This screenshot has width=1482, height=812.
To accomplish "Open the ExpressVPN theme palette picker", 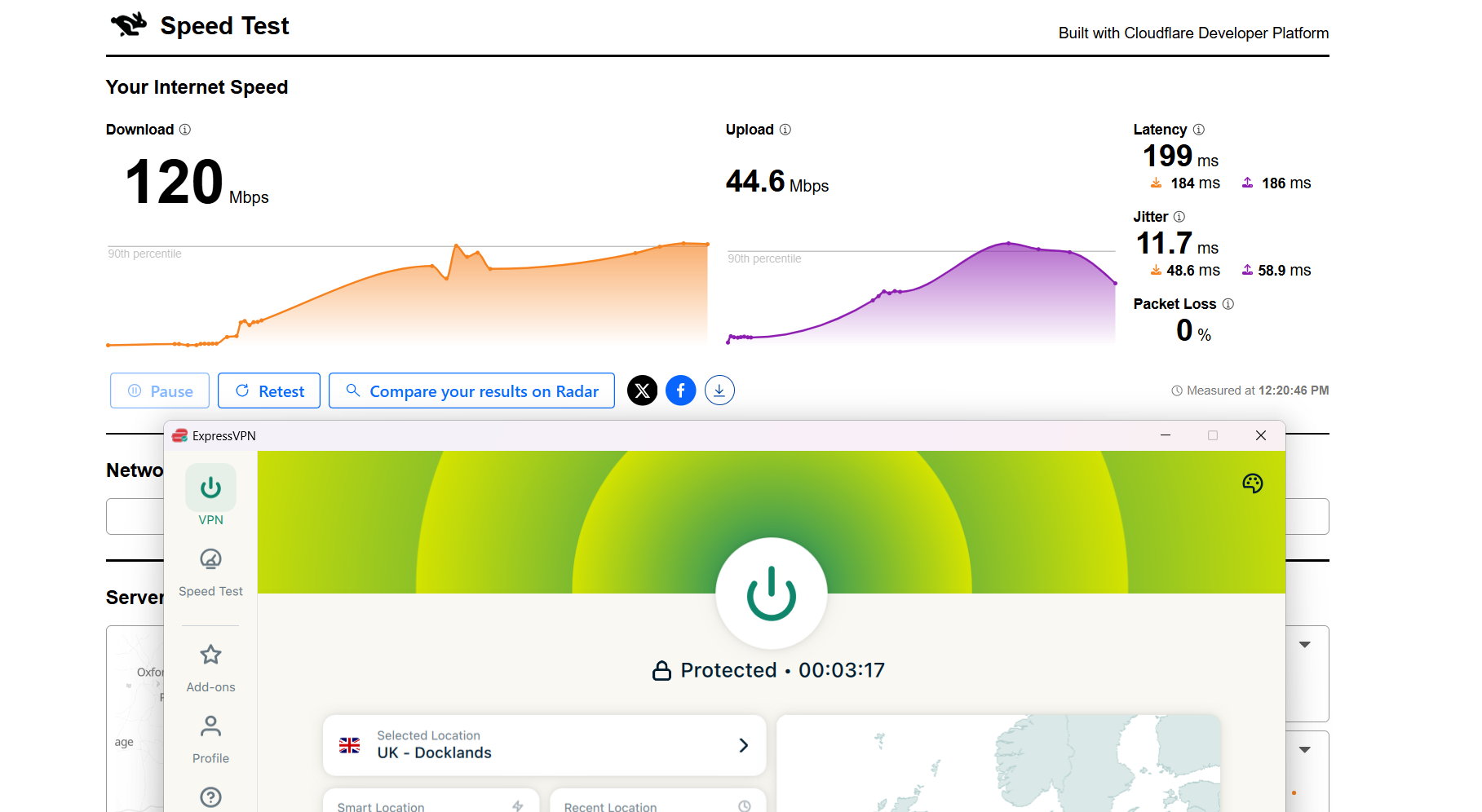I will pos(1252,483).
